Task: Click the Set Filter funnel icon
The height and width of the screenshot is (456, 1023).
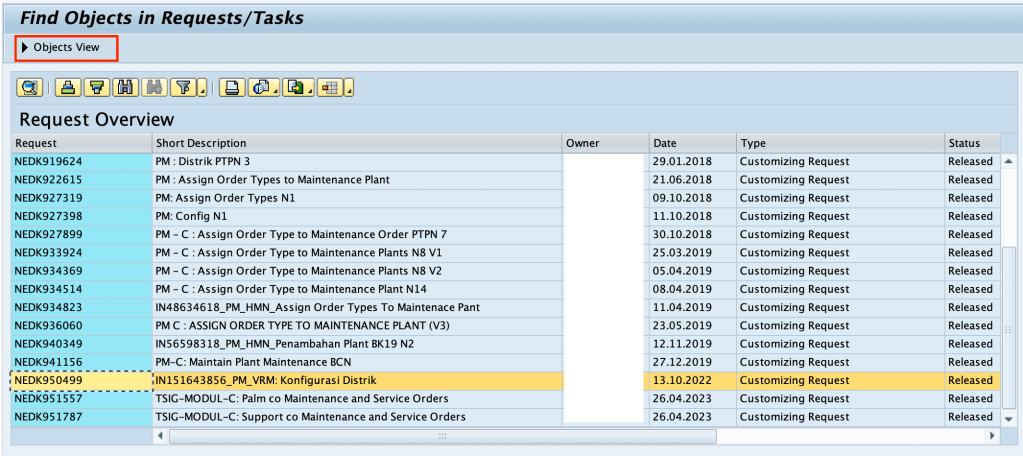Action: (x=183, y=88)
